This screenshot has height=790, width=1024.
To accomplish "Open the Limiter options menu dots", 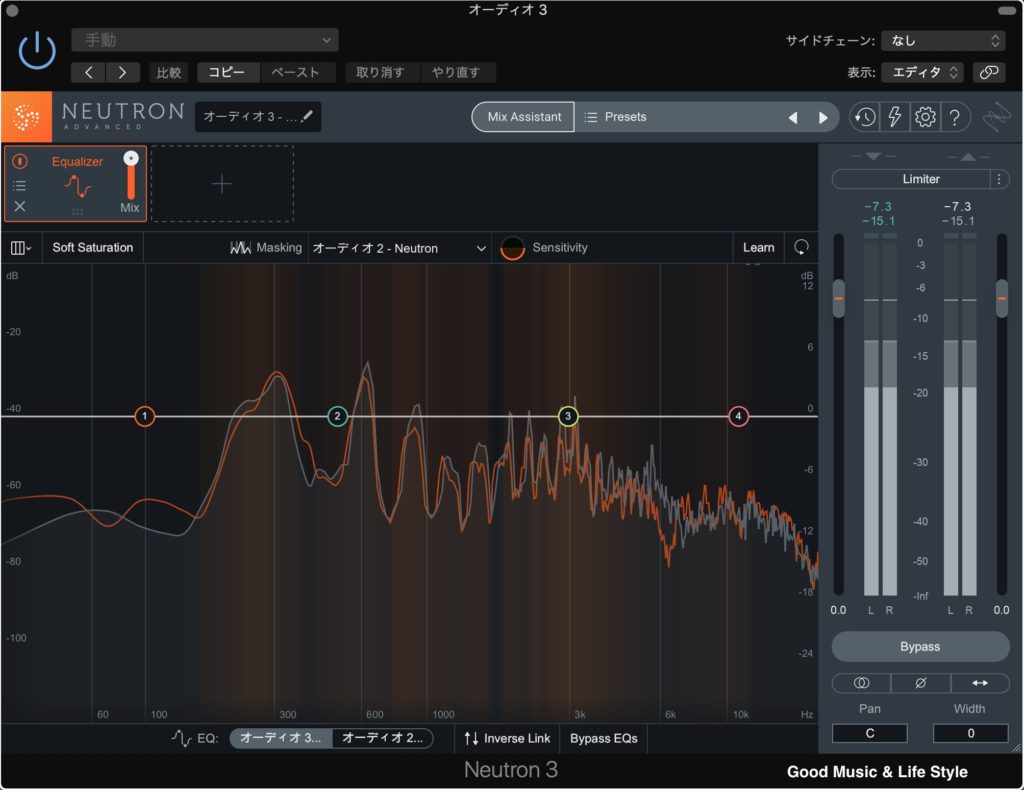I will (x=1000, y=179).
